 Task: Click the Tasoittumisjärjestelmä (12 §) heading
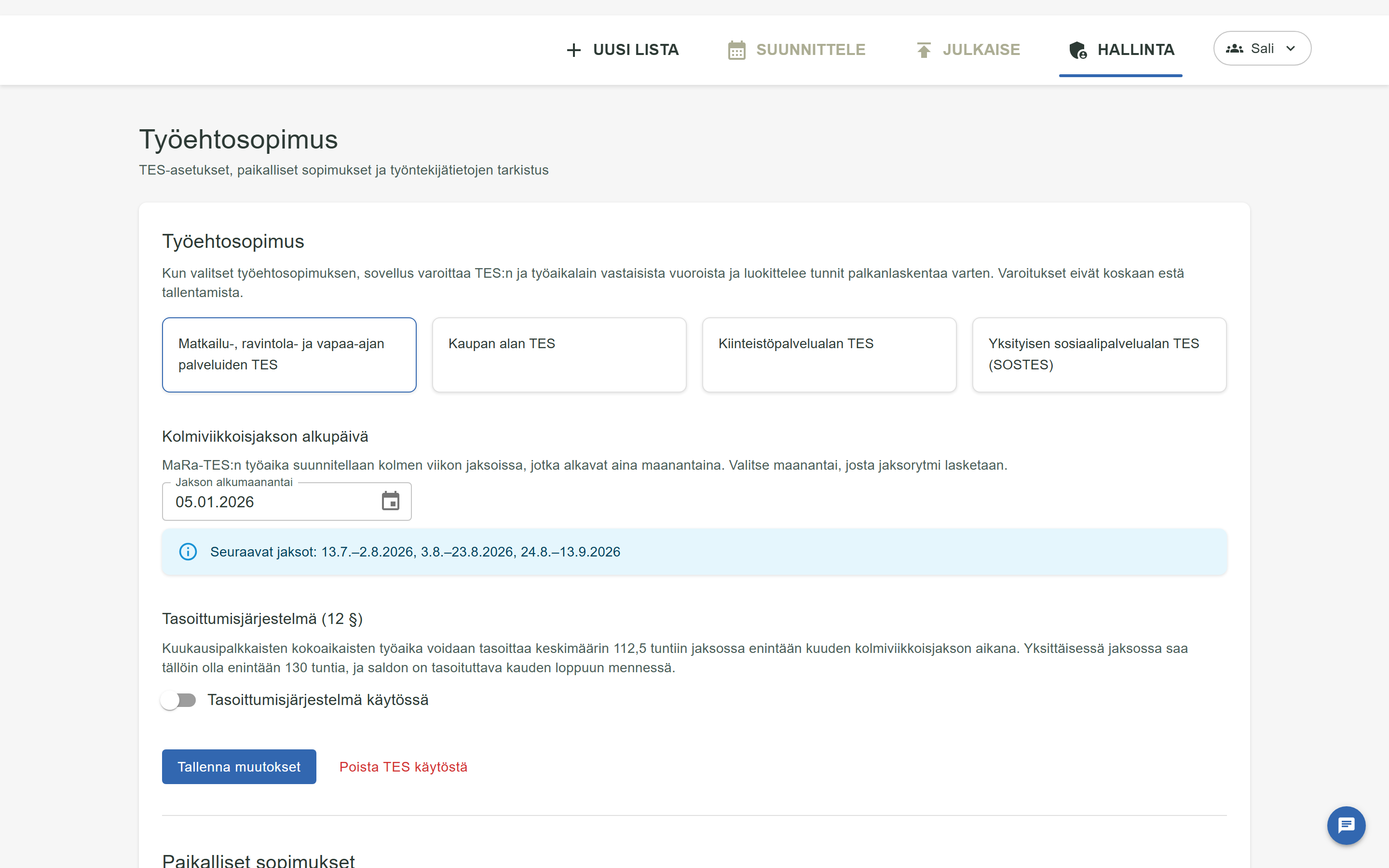262,619
